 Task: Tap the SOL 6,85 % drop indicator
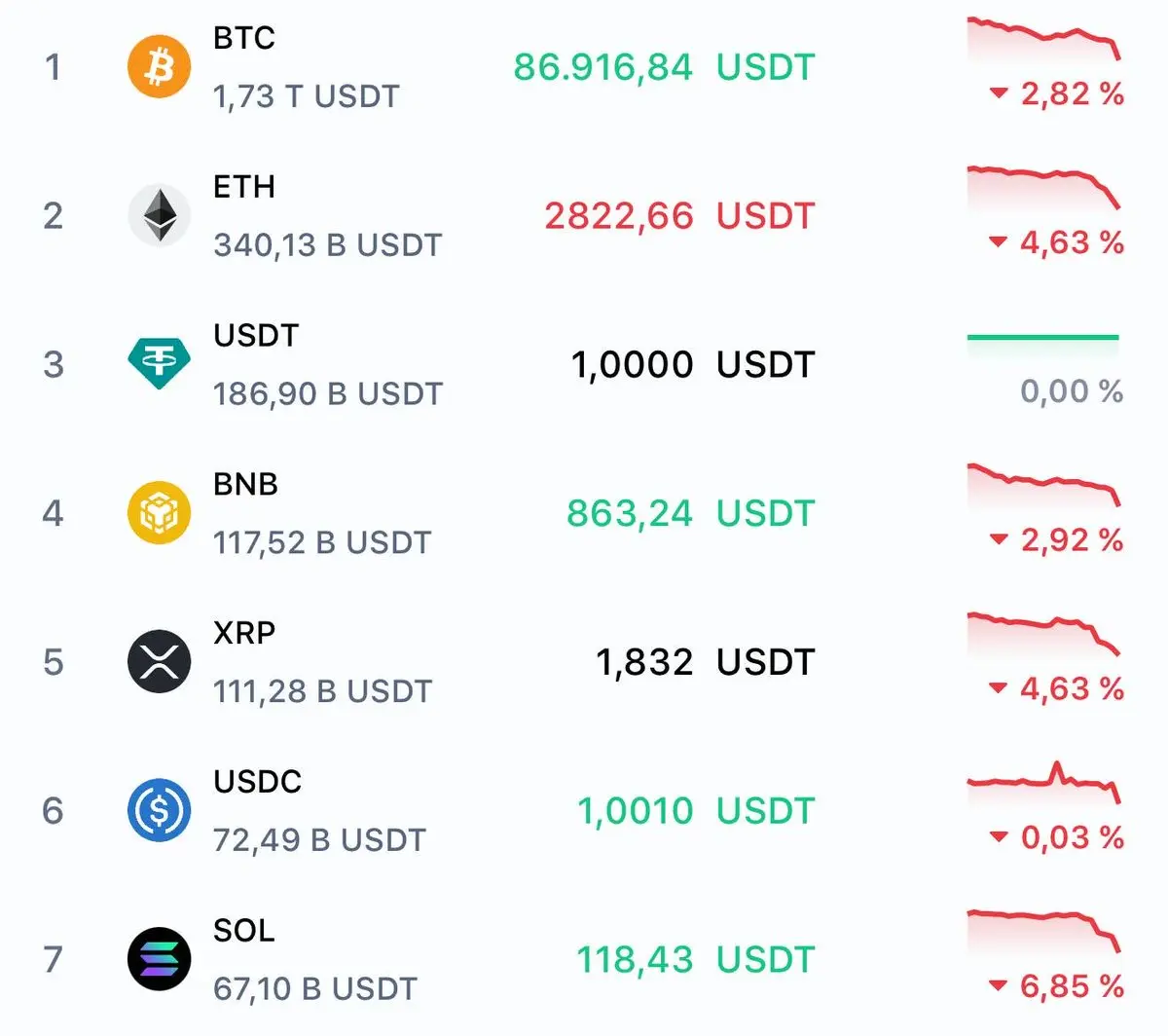coord(1057,986)
